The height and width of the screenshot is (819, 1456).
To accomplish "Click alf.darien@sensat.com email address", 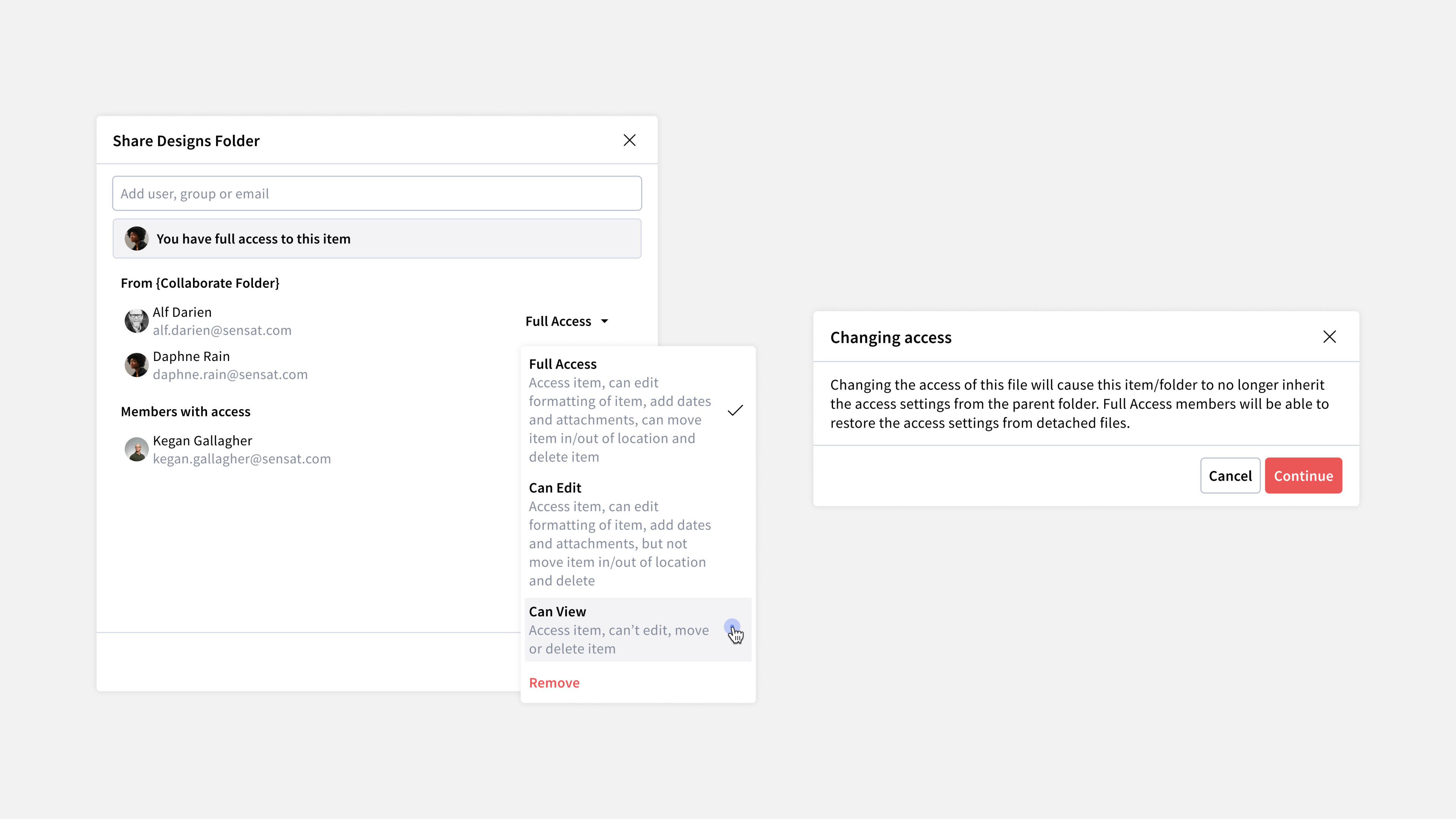I will [x=222, y=330].
